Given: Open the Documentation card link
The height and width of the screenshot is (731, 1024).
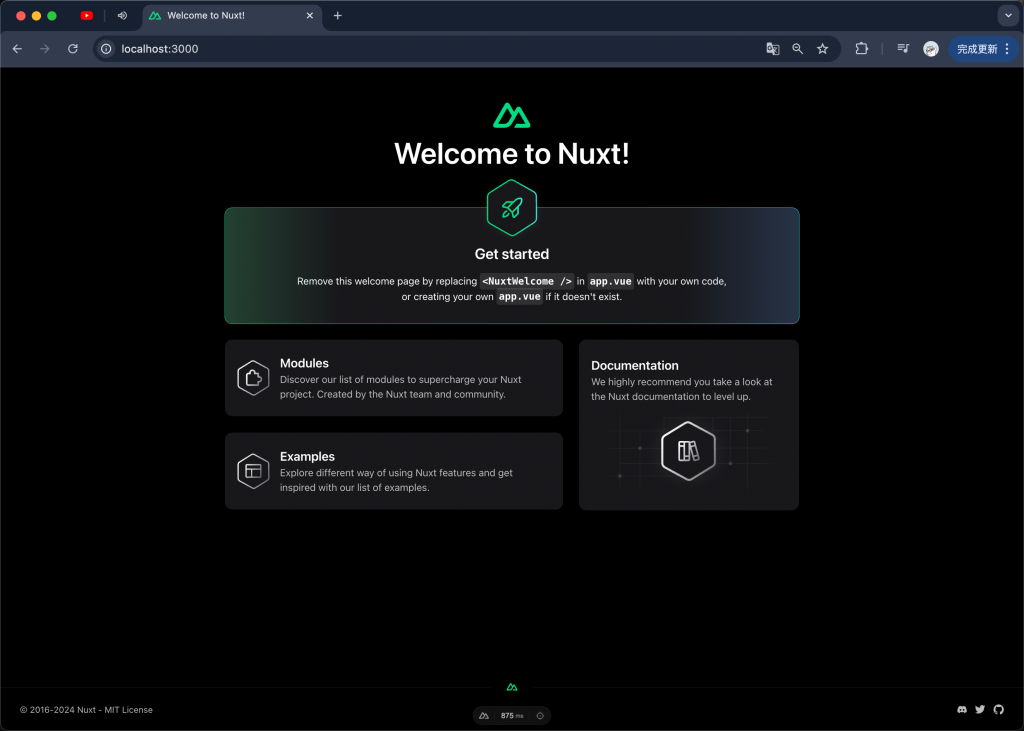Looking at the screenshot, I should click(689, 425).
